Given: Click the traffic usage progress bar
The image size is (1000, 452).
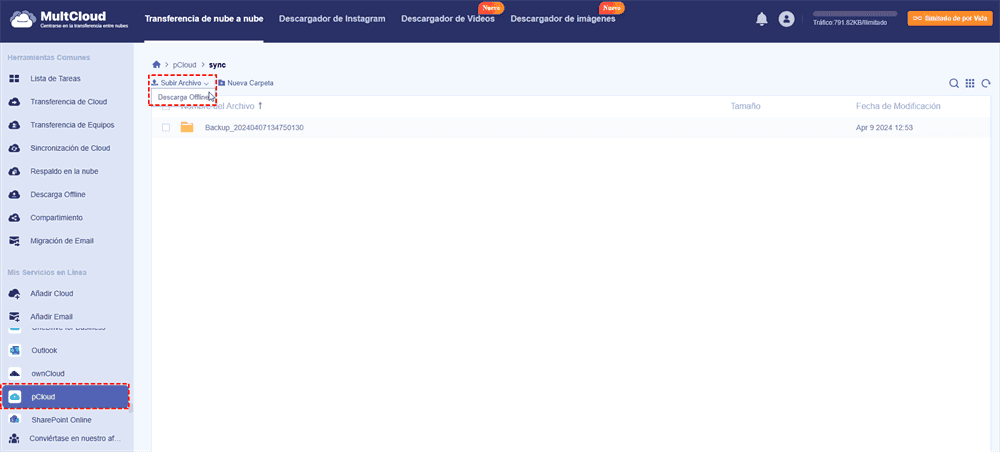Looking at the screenshot, I should (x=855, y=13).
